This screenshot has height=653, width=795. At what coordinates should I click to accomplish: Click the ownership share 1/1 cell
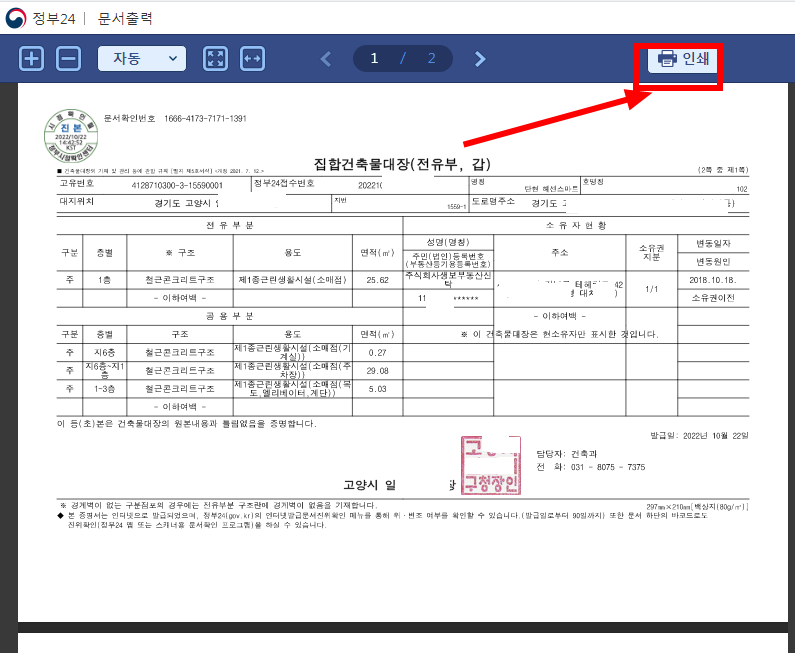[x=652, y=289]
